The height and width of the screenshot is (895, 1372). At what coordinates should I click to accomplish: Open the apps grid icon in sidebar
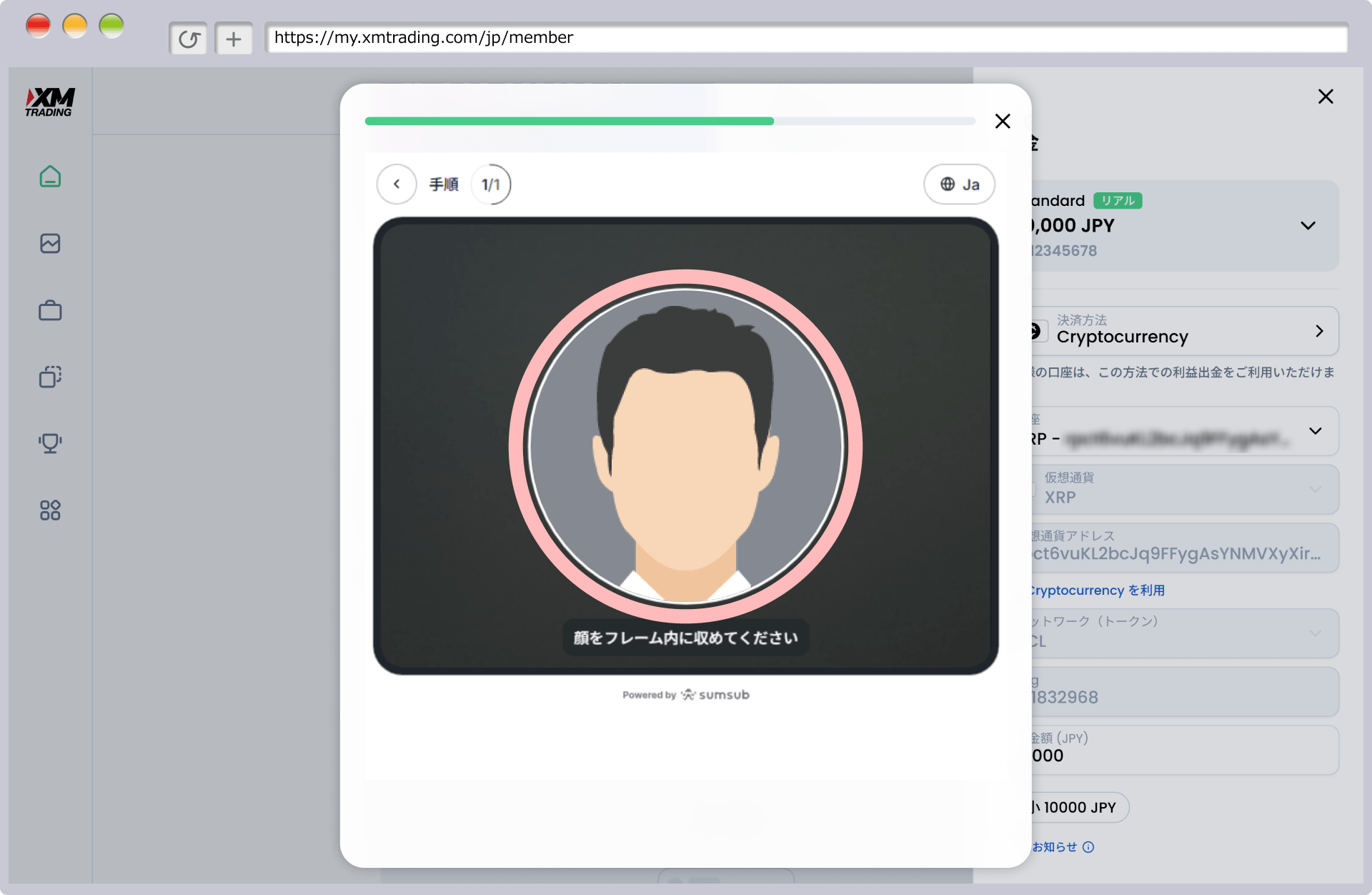click(50, 510)
